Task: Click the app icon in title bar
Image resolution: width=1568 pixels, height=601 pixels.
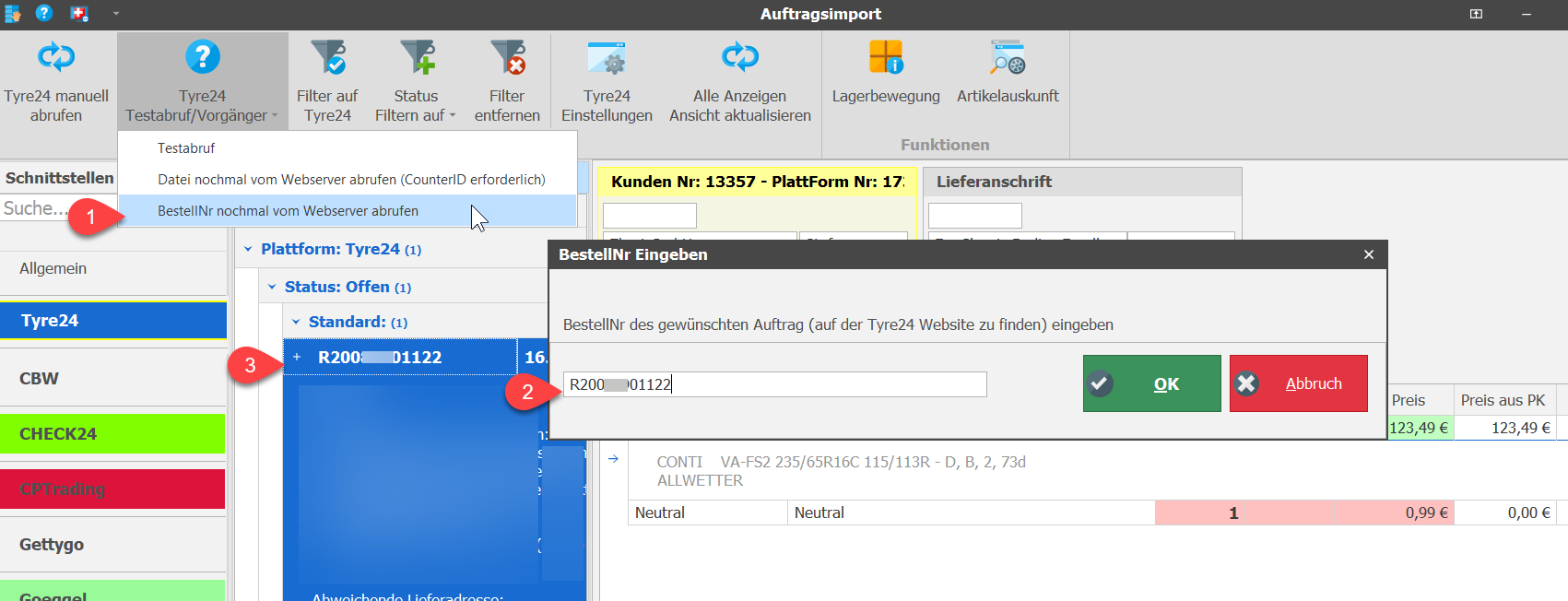Action: (12, 13)
